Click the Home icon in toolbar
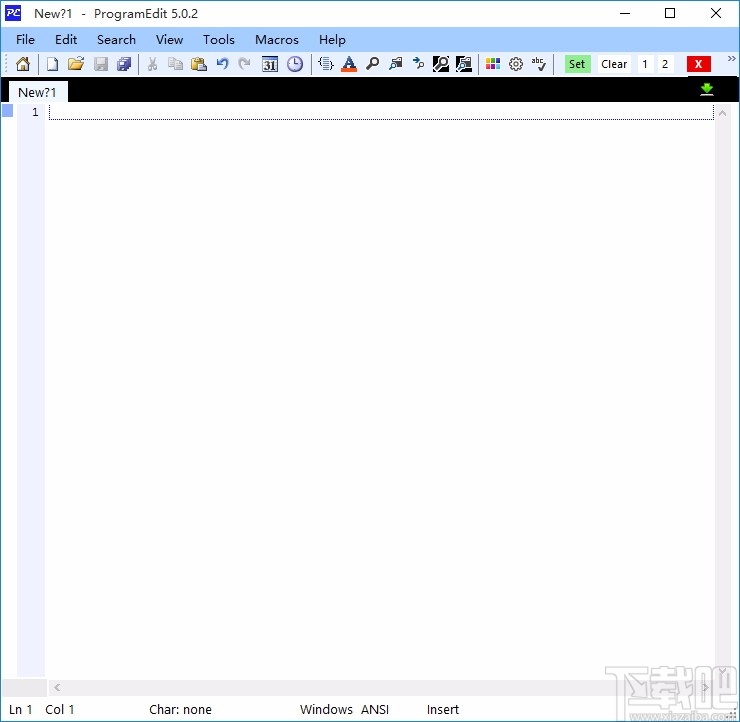The image size is (740, 722). tap(23, 64)
